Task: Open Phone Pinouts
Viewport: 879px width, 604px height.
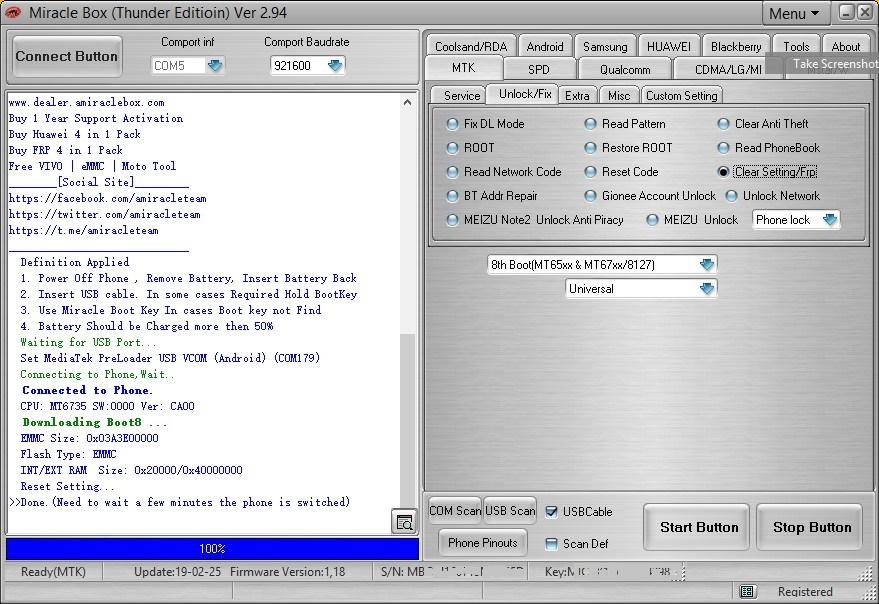Action: click(x=483, y=543)
